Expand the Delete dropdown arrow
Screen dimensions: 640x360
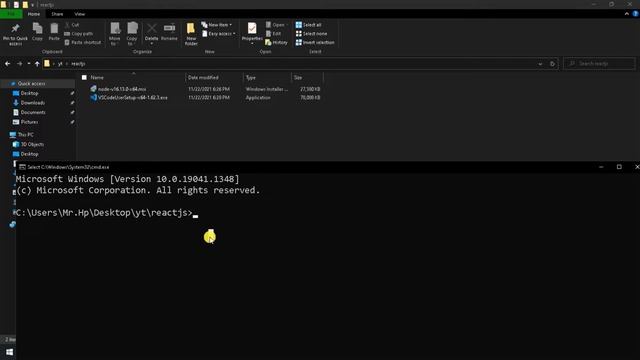point(151,43)
